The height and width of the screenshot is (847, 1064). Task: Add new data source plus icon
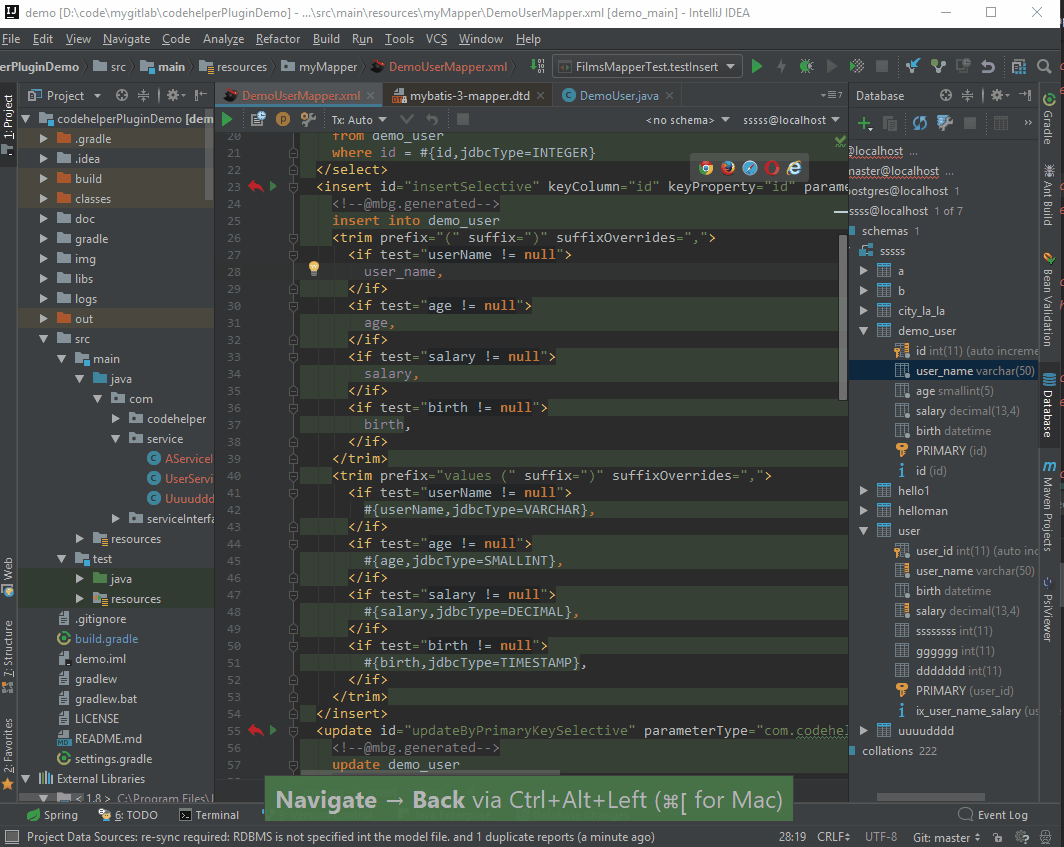pyautogui.click(x=864, y=124)
